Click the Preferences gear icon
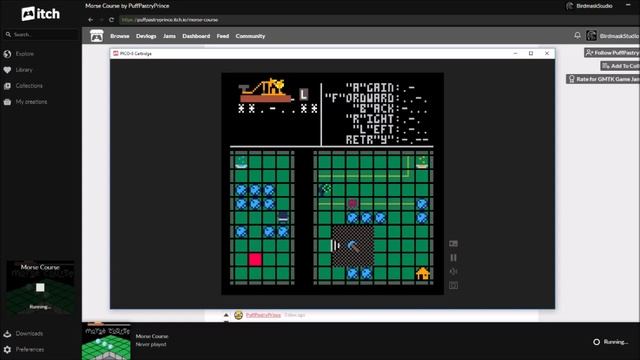 pos(7,349)
